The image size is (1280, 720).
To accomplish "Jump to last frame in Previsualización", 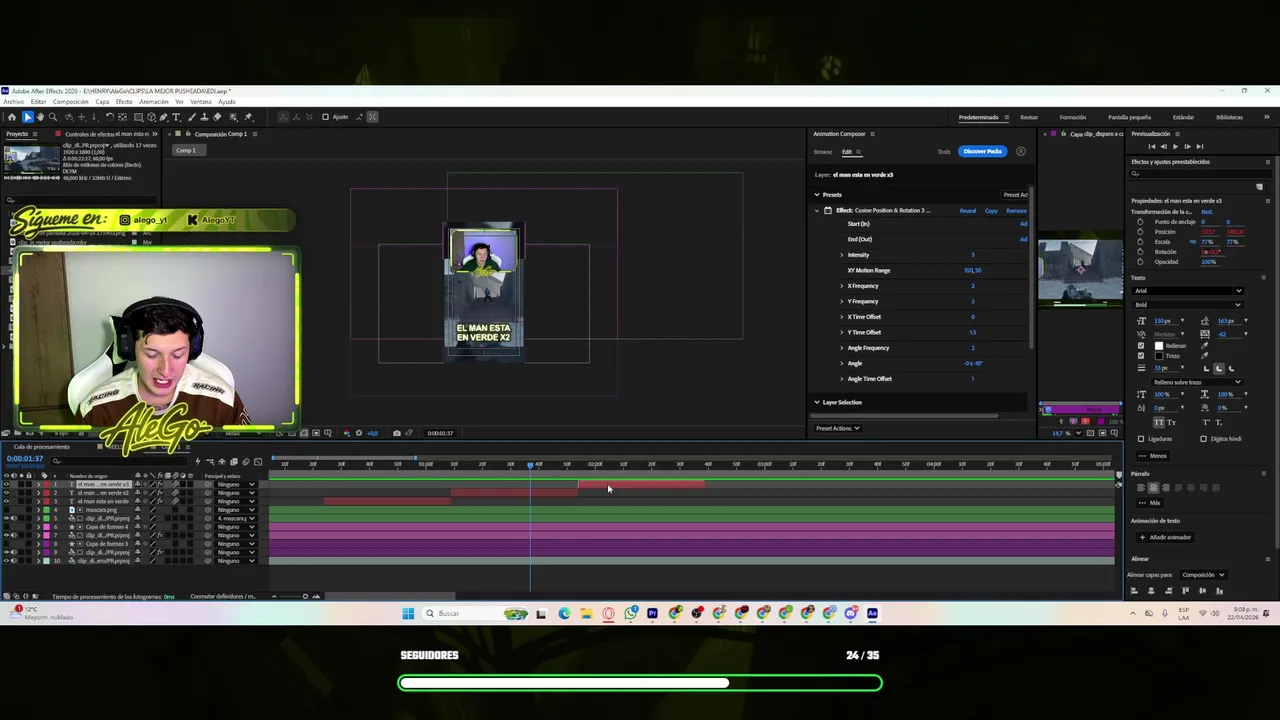I will click(1200, 146).
